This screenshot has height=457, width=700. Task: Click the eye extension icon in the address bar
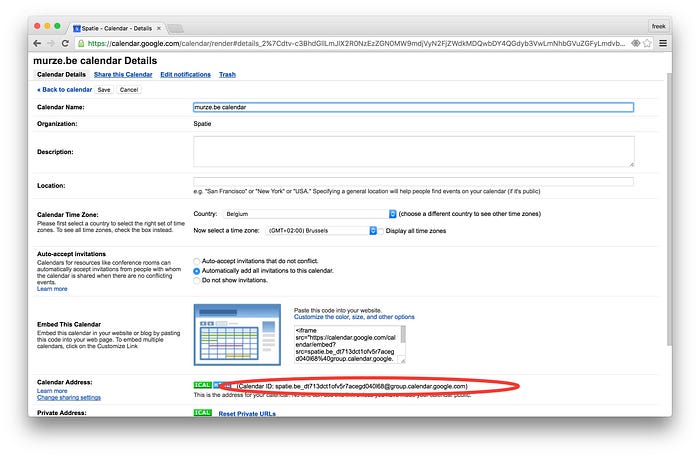(635, 43)
